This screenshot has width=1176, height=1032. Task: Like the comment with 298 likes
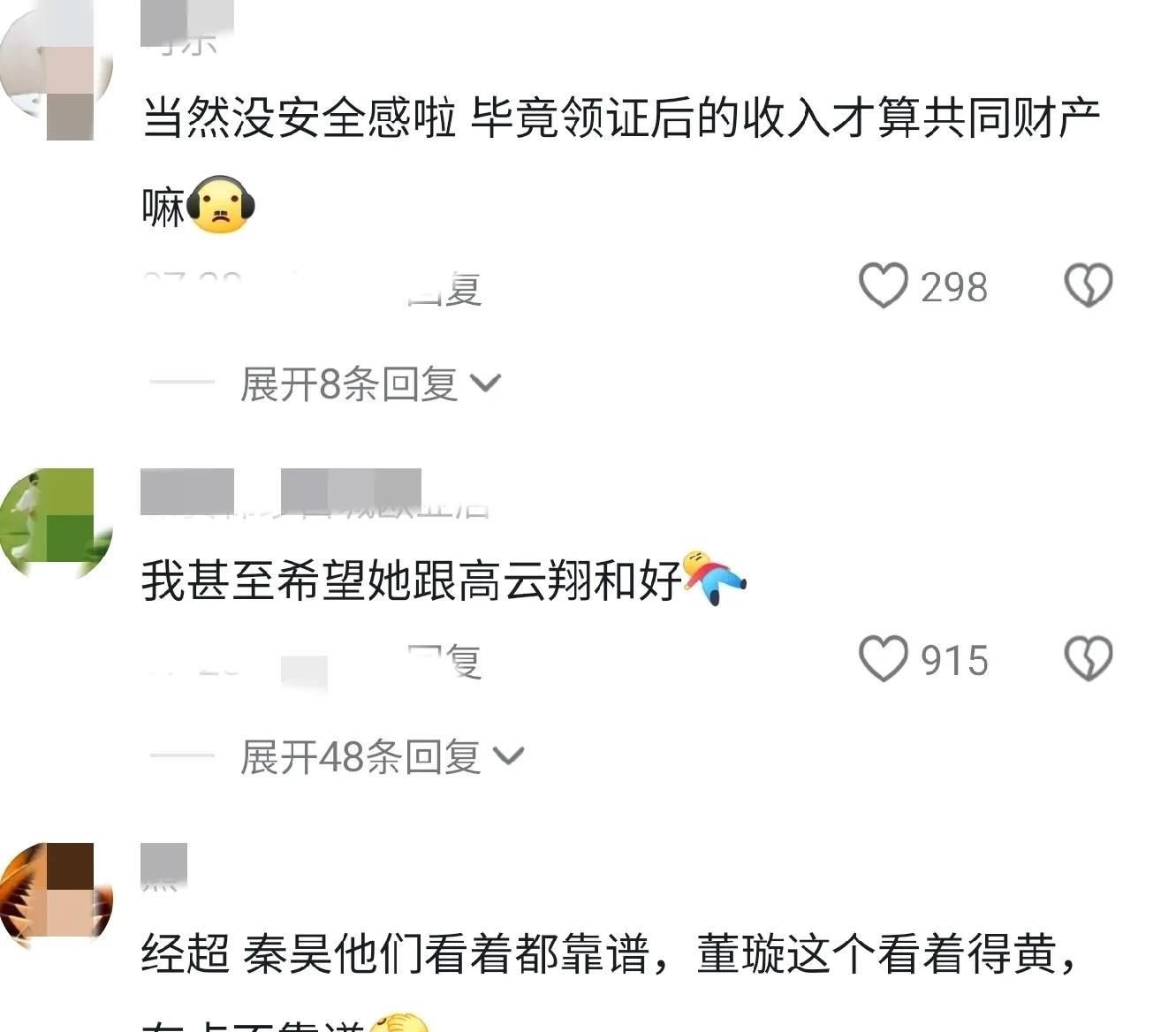pyautogui.click(x=884, y=285)
